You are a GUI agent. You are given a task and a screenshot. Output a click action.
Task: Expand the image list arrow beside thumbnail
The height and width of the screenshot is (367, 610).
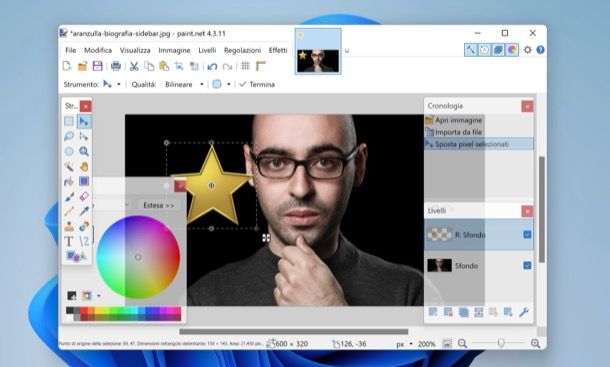(347, 51)
